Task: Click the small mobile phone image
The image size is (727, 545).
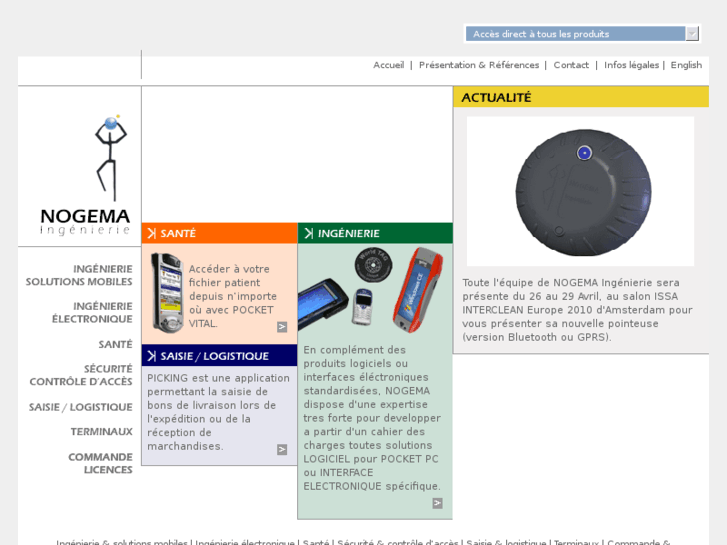Action: pos(363,306)
